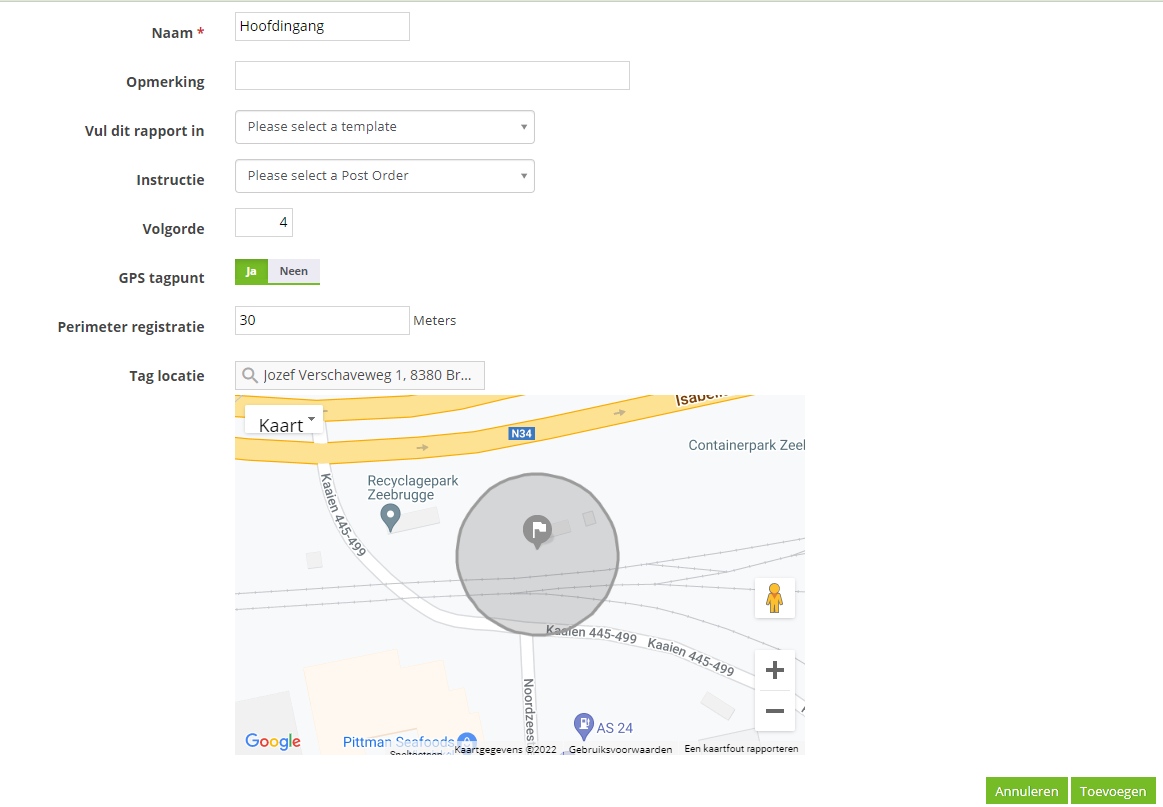Image resolution: width=1163 pixels, height=807 pixels.
Task: Click the 'GPS tagpunt' label
Action: tap(162, 278)
